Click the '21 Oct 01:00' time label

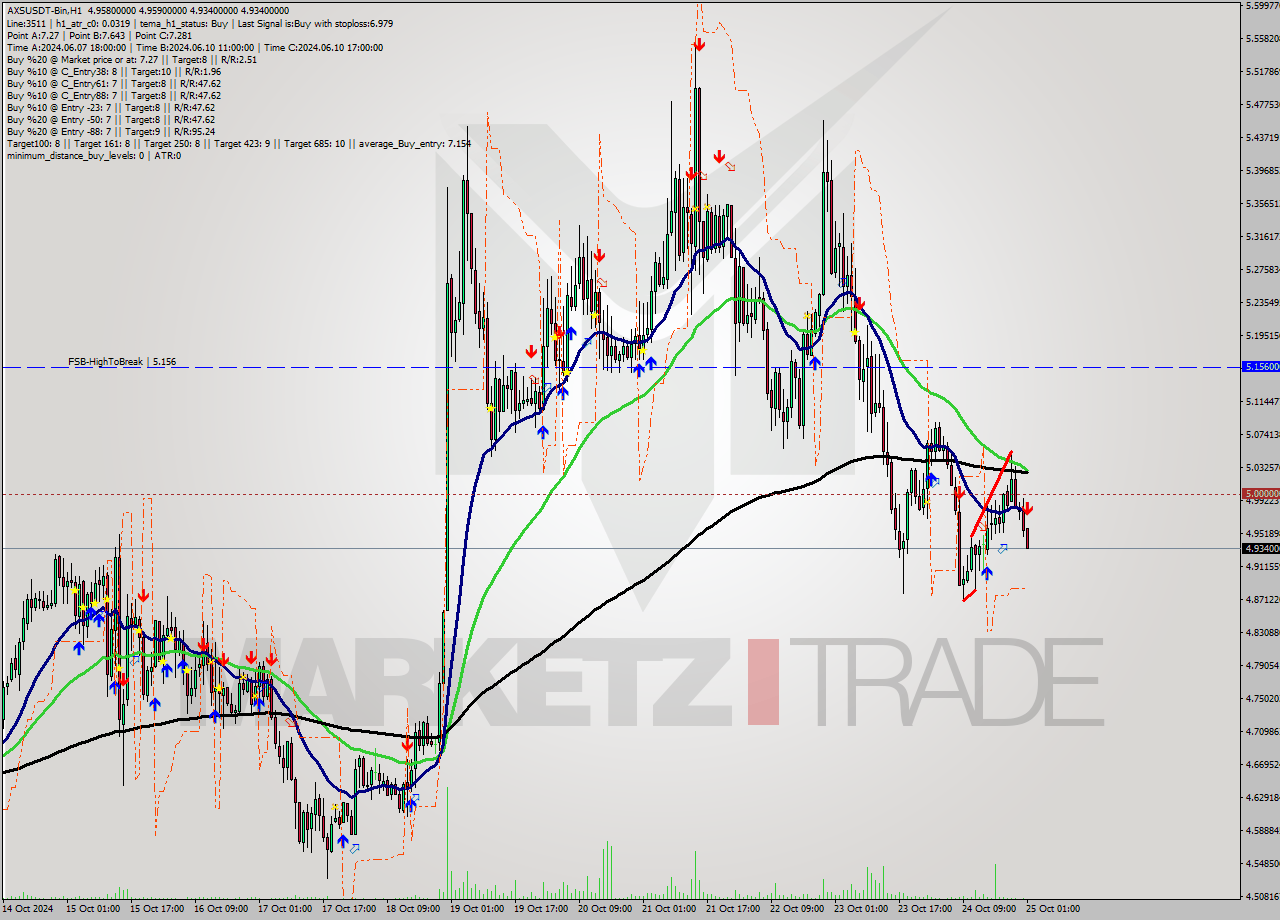pyautogui.click(x=669, y=909)
